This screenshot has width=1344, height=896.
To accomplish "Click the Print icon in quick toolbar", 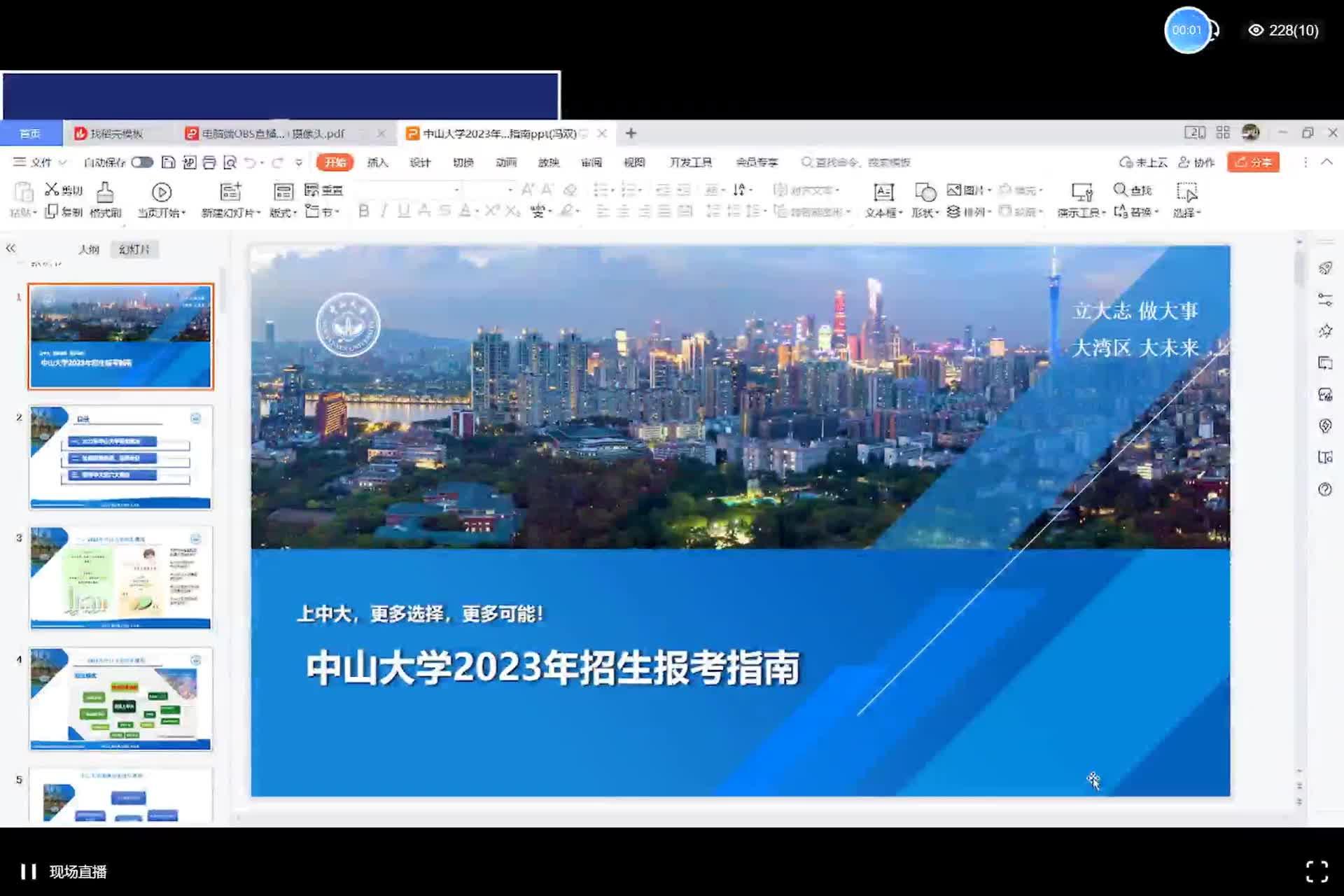I will (x=209, y=162).
